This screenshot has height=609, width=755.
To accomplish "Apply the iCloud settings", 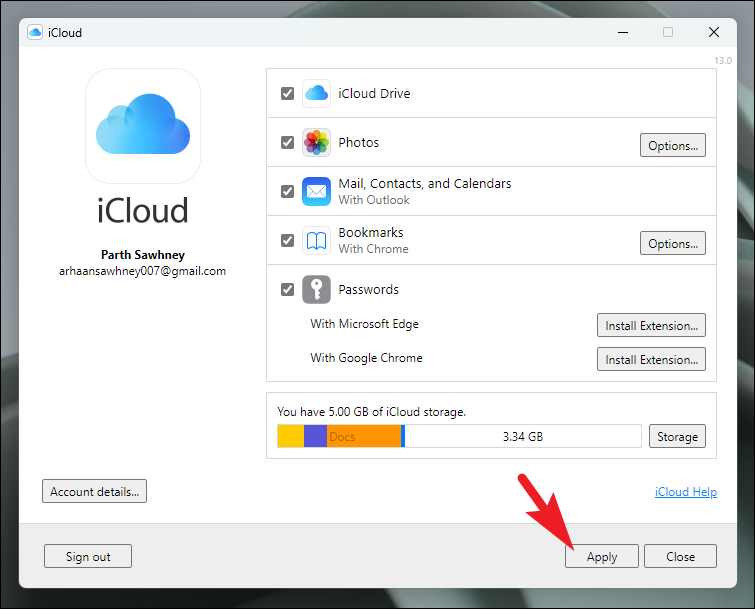I will point(602,556).
